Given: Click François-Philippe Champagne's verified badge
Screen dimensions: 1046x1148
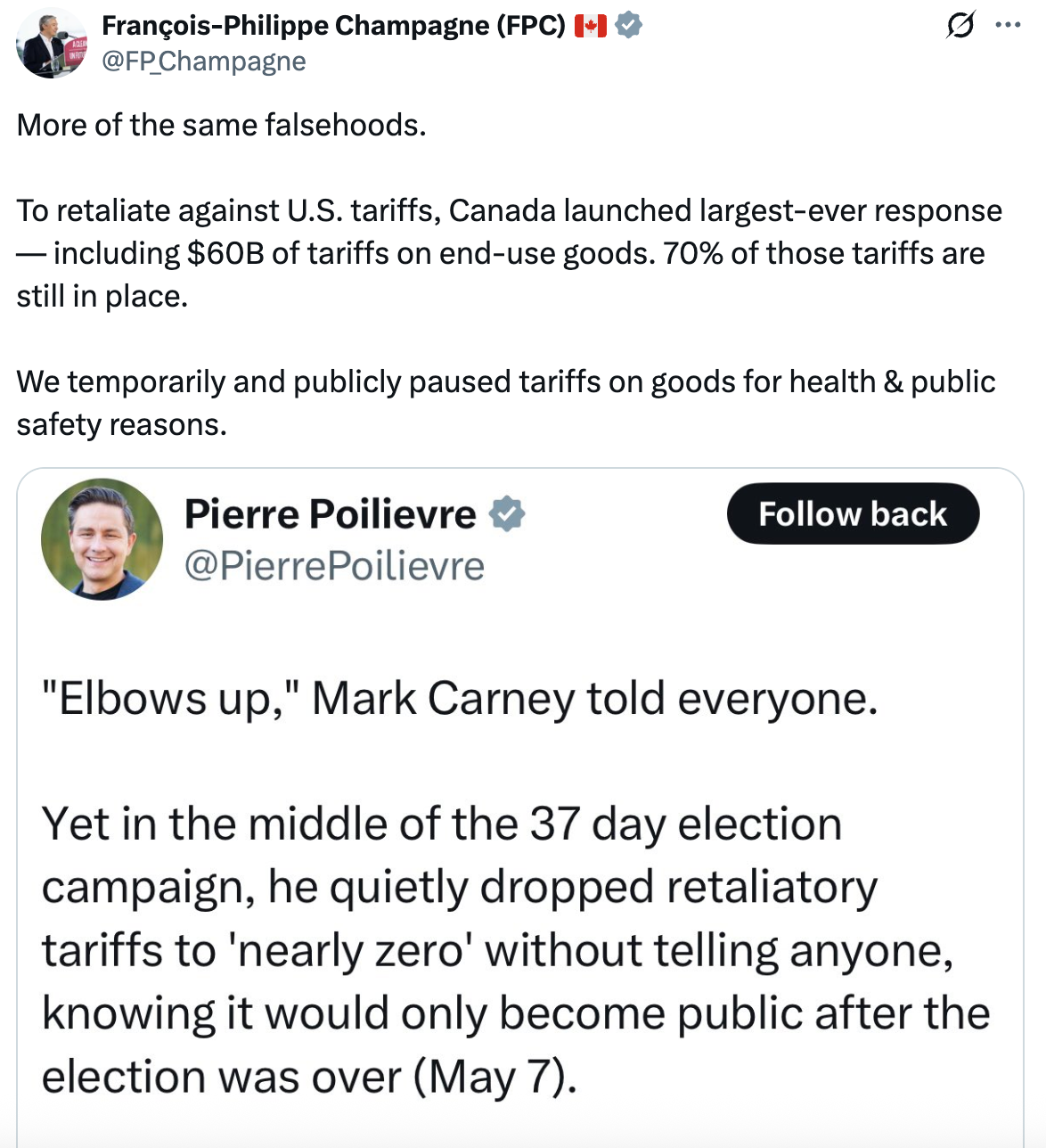Looking at the screenshot, I should [629, 26].
